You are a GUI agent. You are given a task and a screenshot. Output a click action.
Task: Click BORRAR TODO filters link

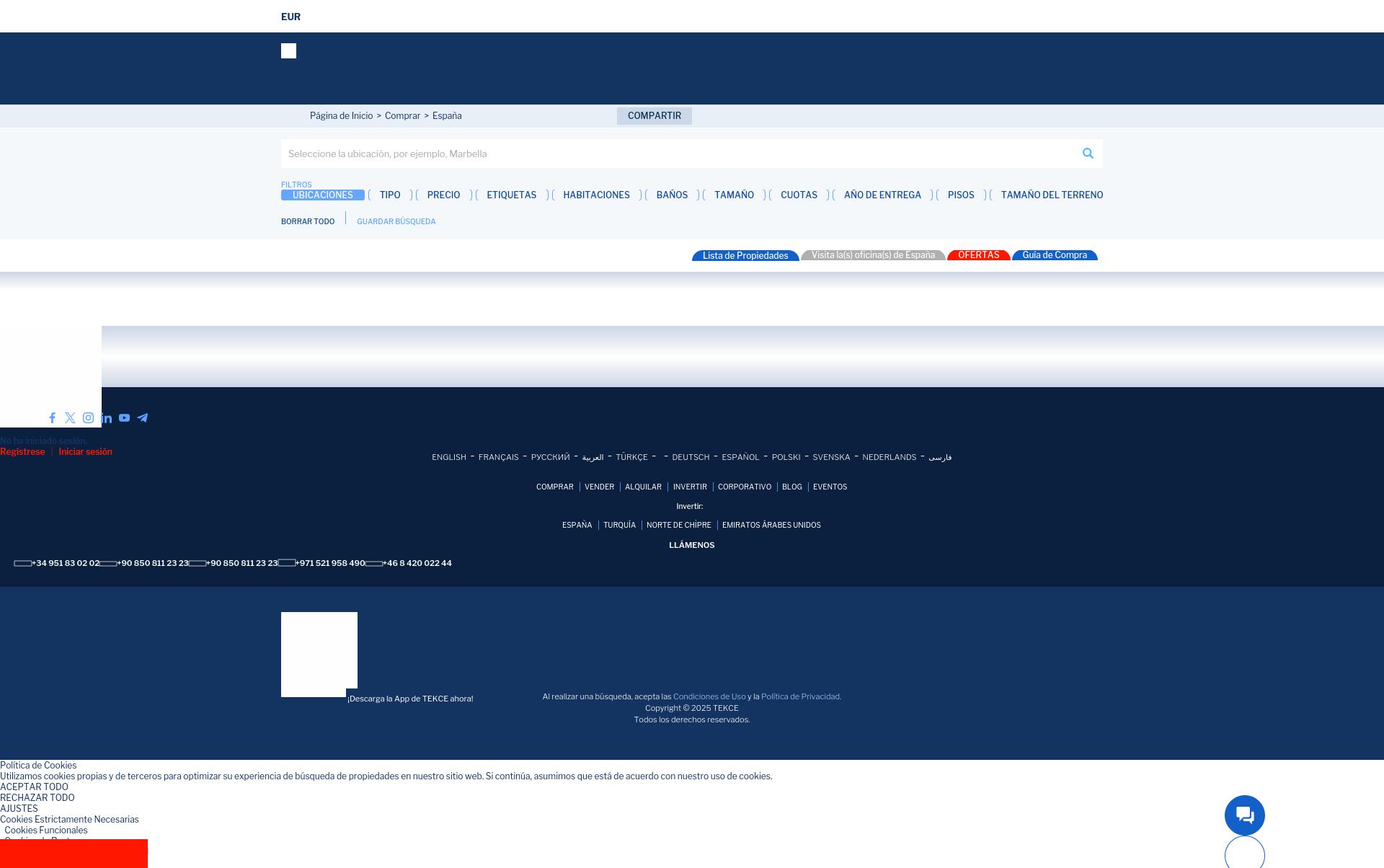click(308, 221)
